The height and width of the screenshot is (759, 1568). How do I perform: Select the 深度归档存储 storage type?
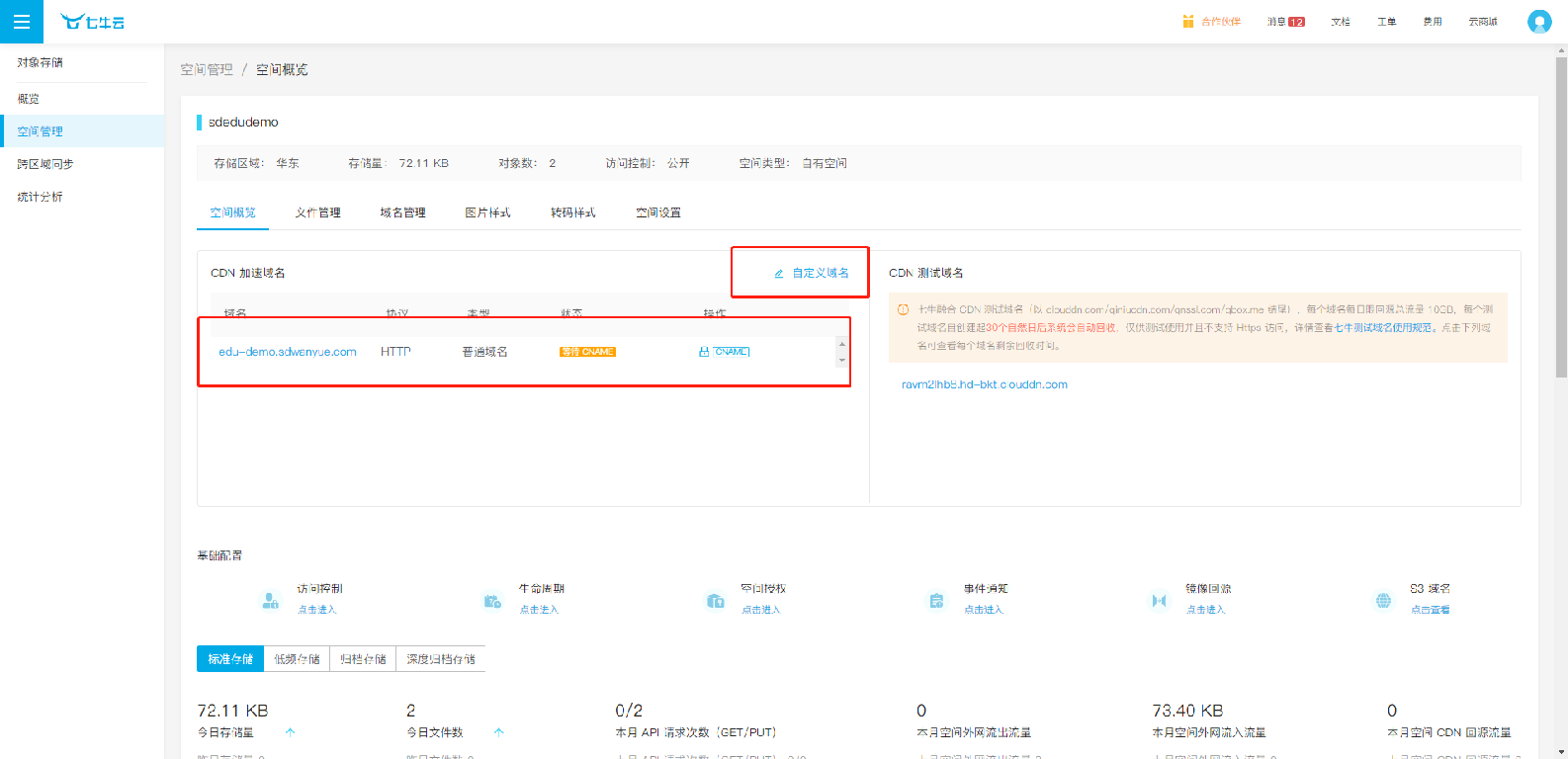tap(441, 659)
